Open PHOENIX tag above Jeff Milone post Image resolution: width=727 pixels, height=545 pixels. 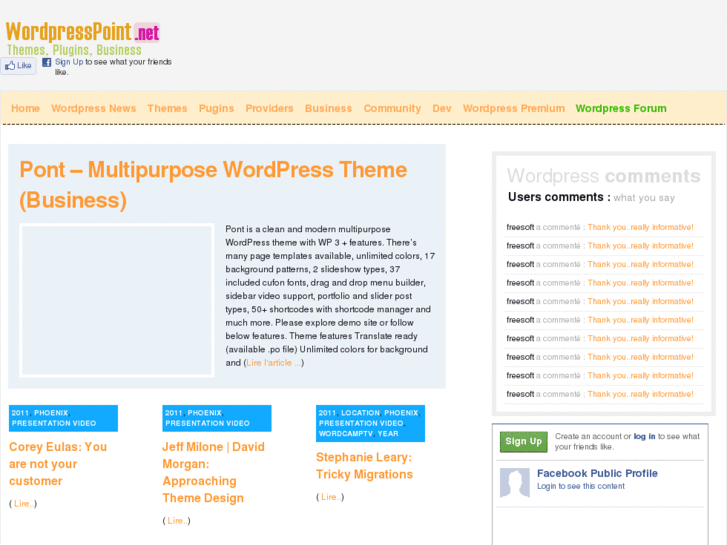coord(204,413)
